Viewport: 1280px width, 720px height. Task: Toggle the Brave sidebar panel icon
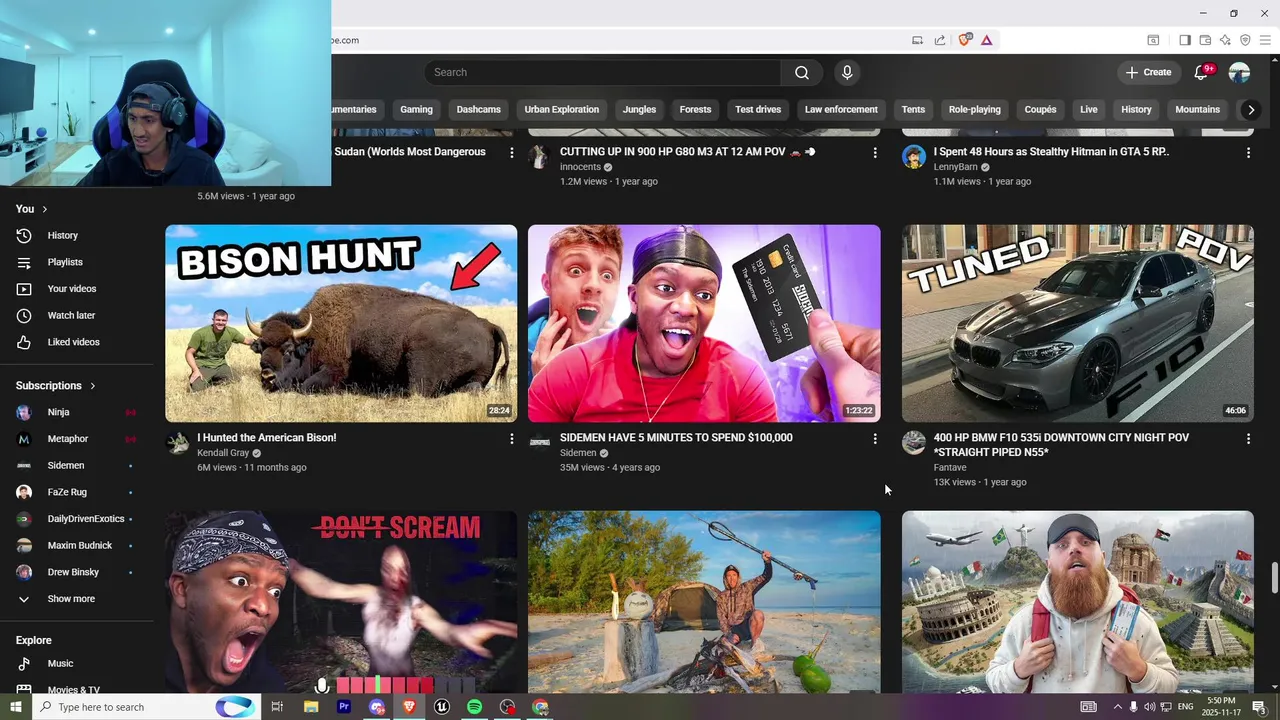pos(1185,40)
